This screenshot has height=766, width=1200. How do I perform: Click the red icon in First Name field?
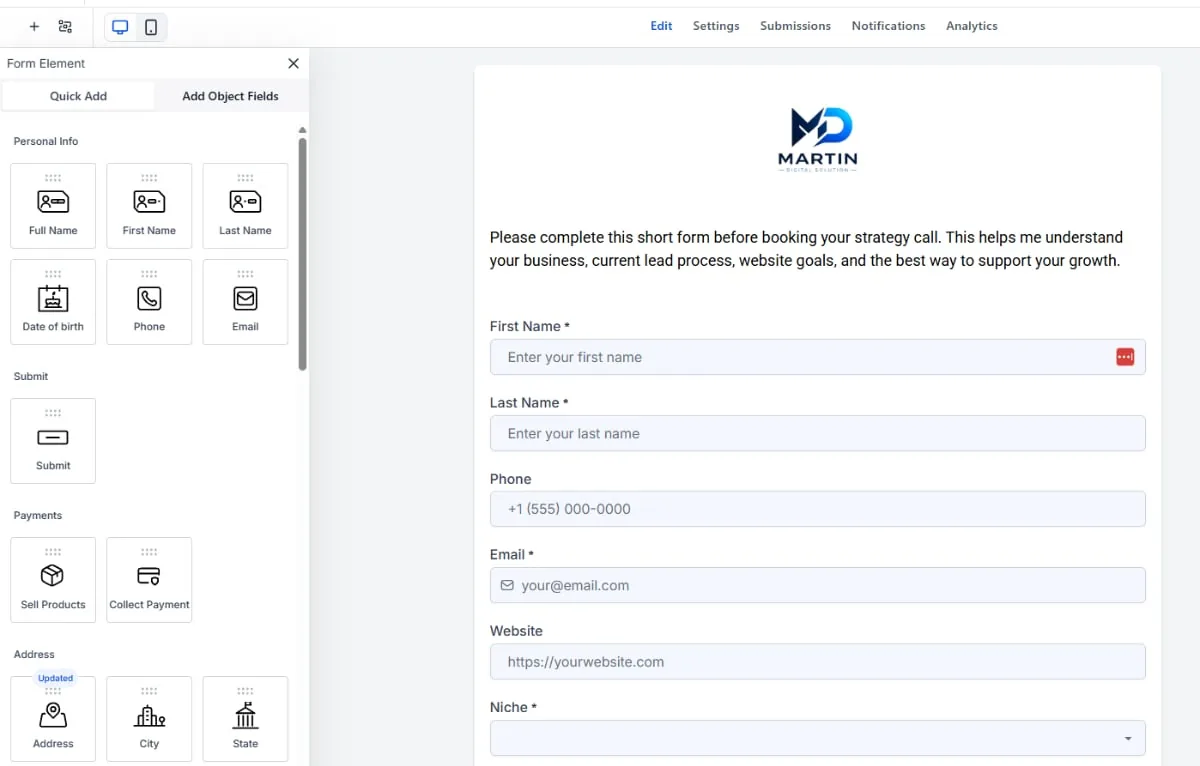pos(1125,357)
